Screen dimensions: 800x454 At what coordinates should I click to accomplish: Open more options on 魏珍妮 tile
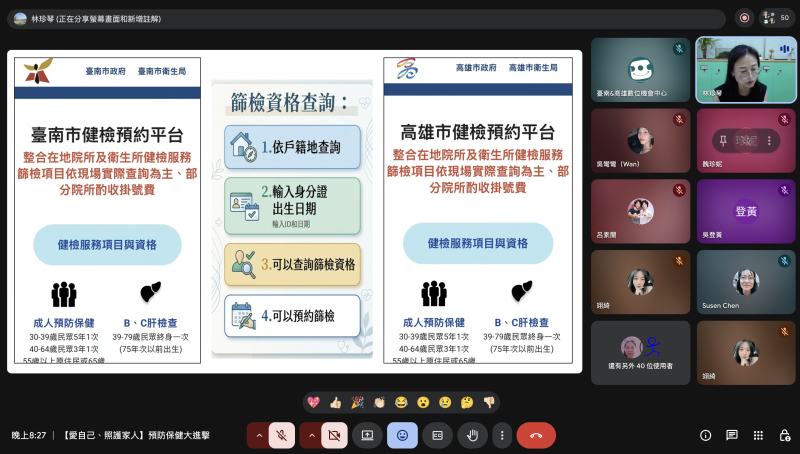769,141
